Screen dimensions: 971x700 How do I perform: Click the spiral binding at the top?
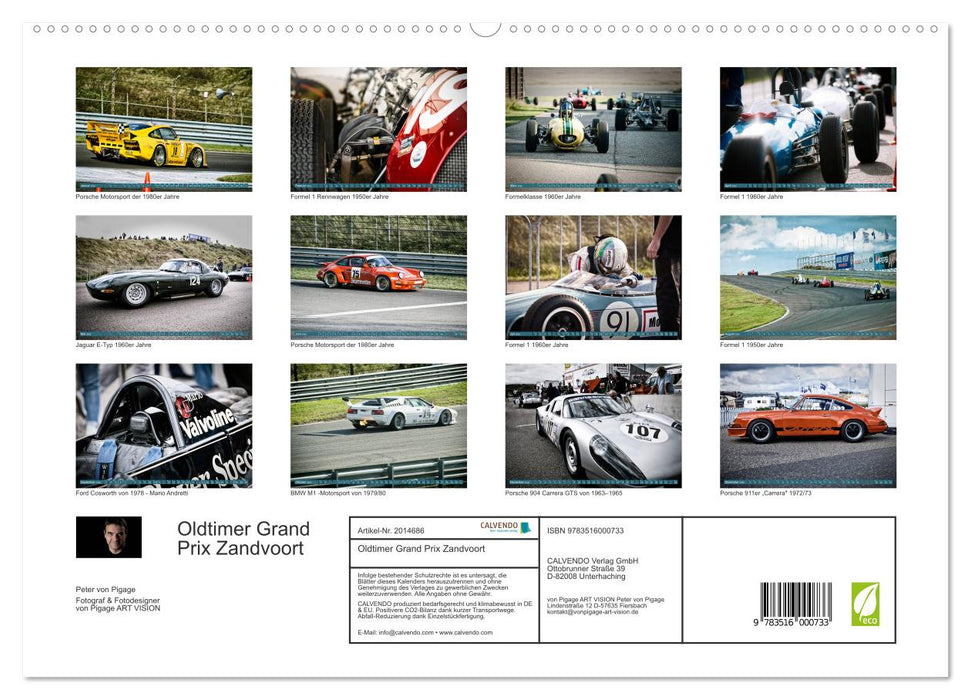[x=485, y=27]
